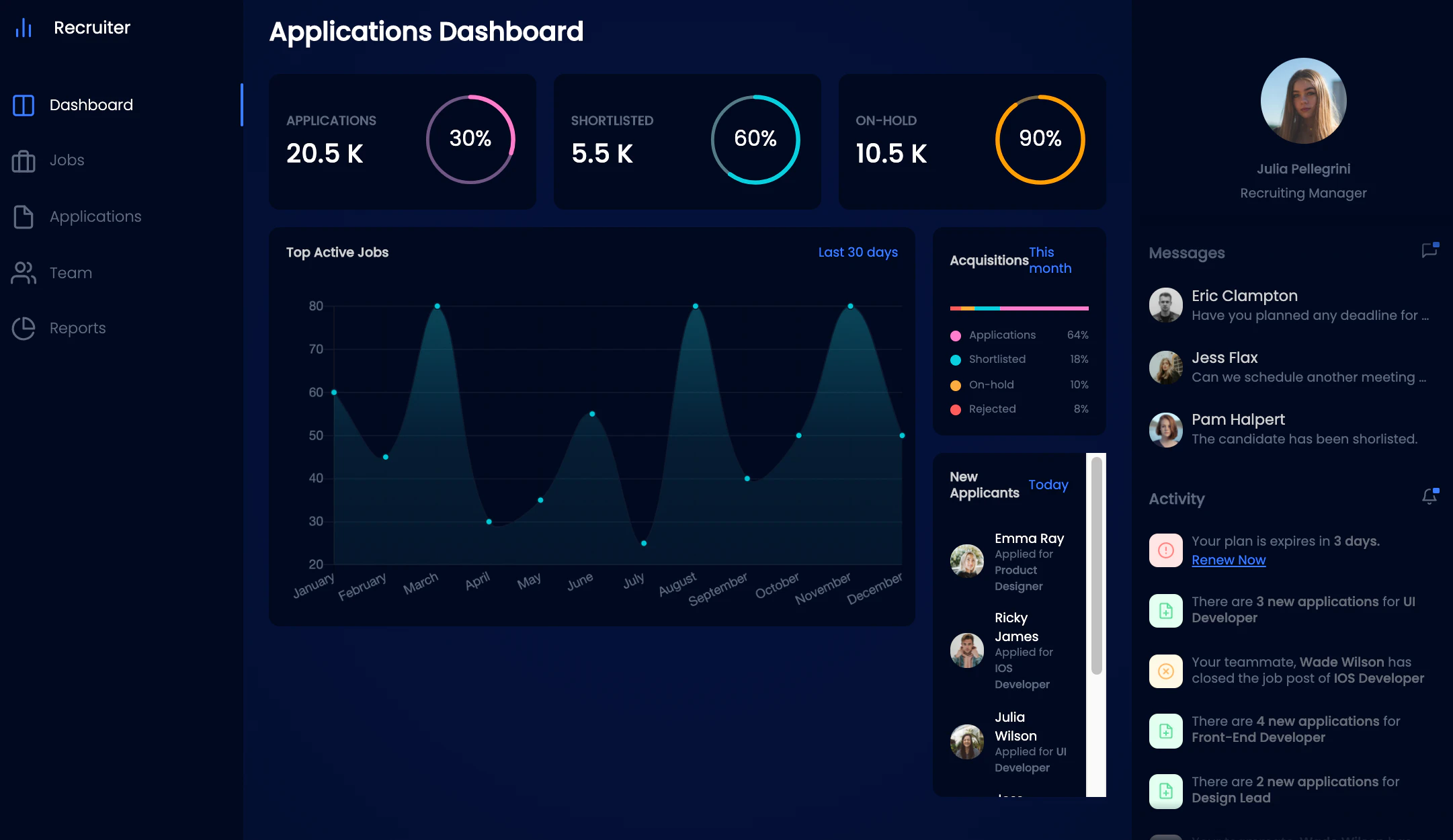Click the Applications document icon
This screenshot has height=840, width=1453.
[24, 216]
